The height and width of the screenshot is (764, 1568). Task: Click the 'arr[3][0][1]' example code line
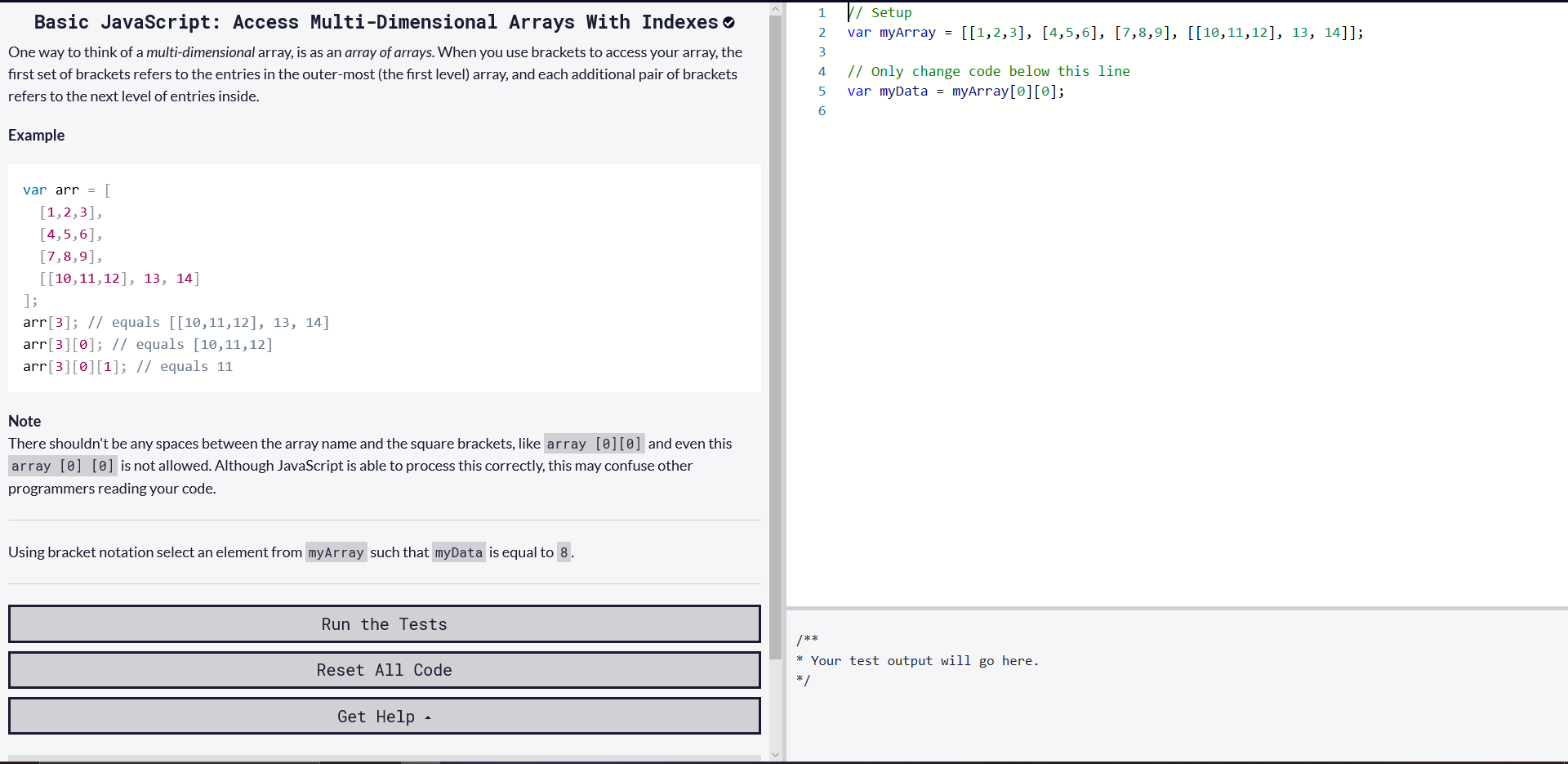coord(127,367)
